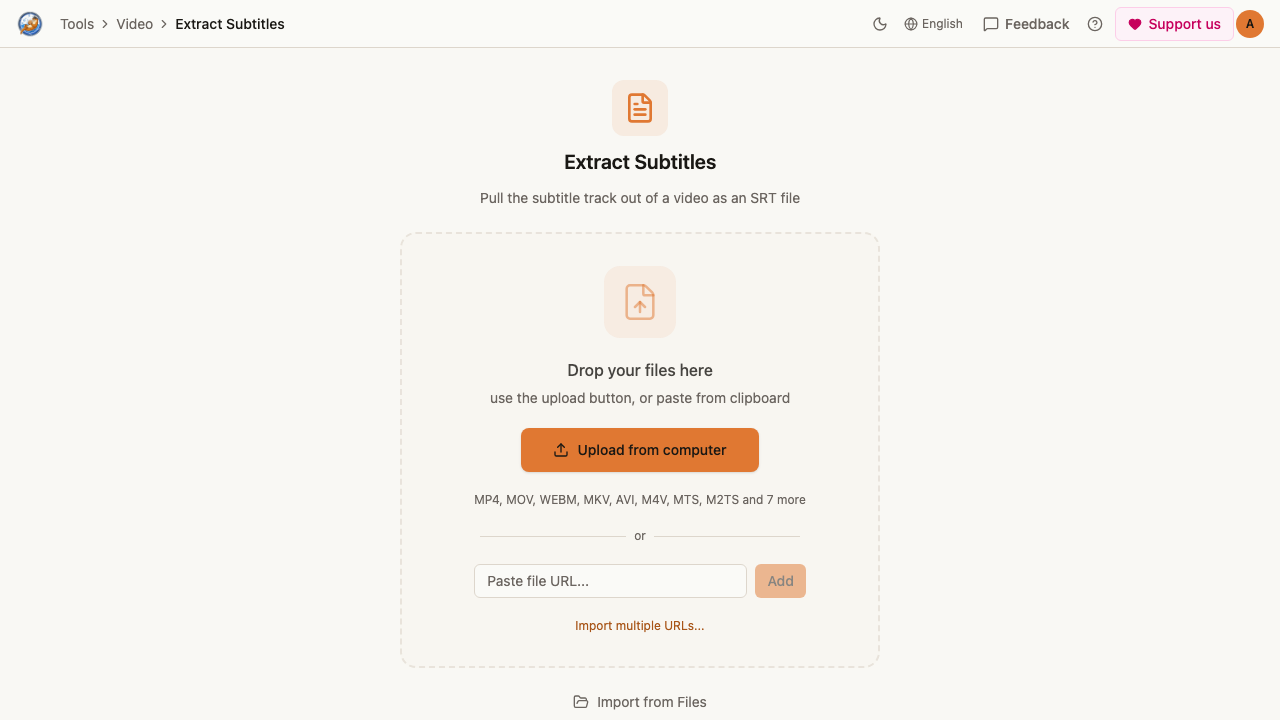Focus the Paste file URL field
This screenshot has width=1280, height=720.
pos(610,581)
